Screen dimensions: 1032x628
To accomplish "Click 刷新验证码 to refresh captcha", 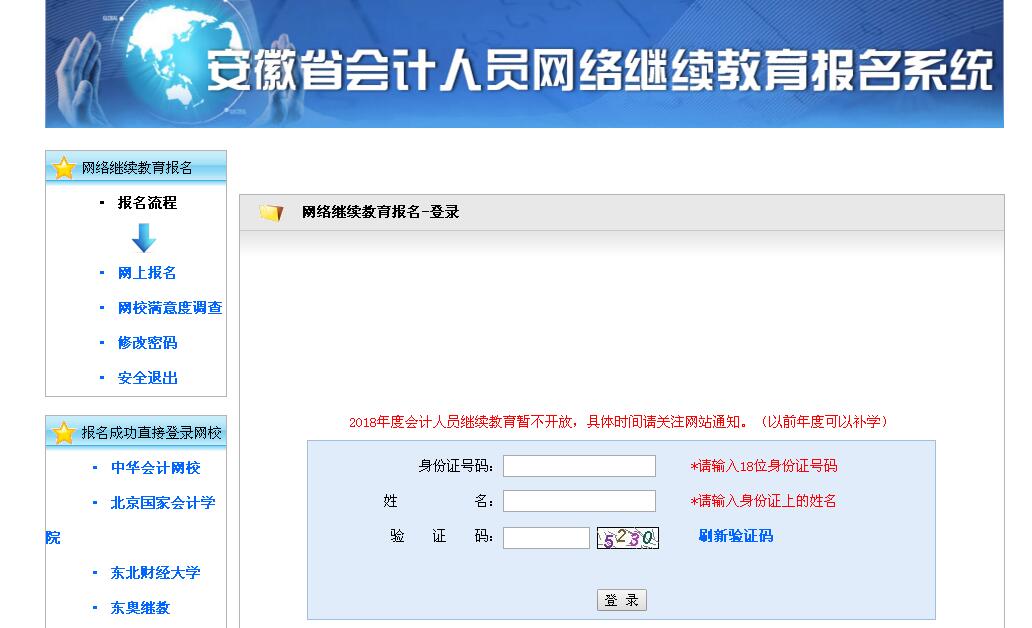I will tap(735, 536).
